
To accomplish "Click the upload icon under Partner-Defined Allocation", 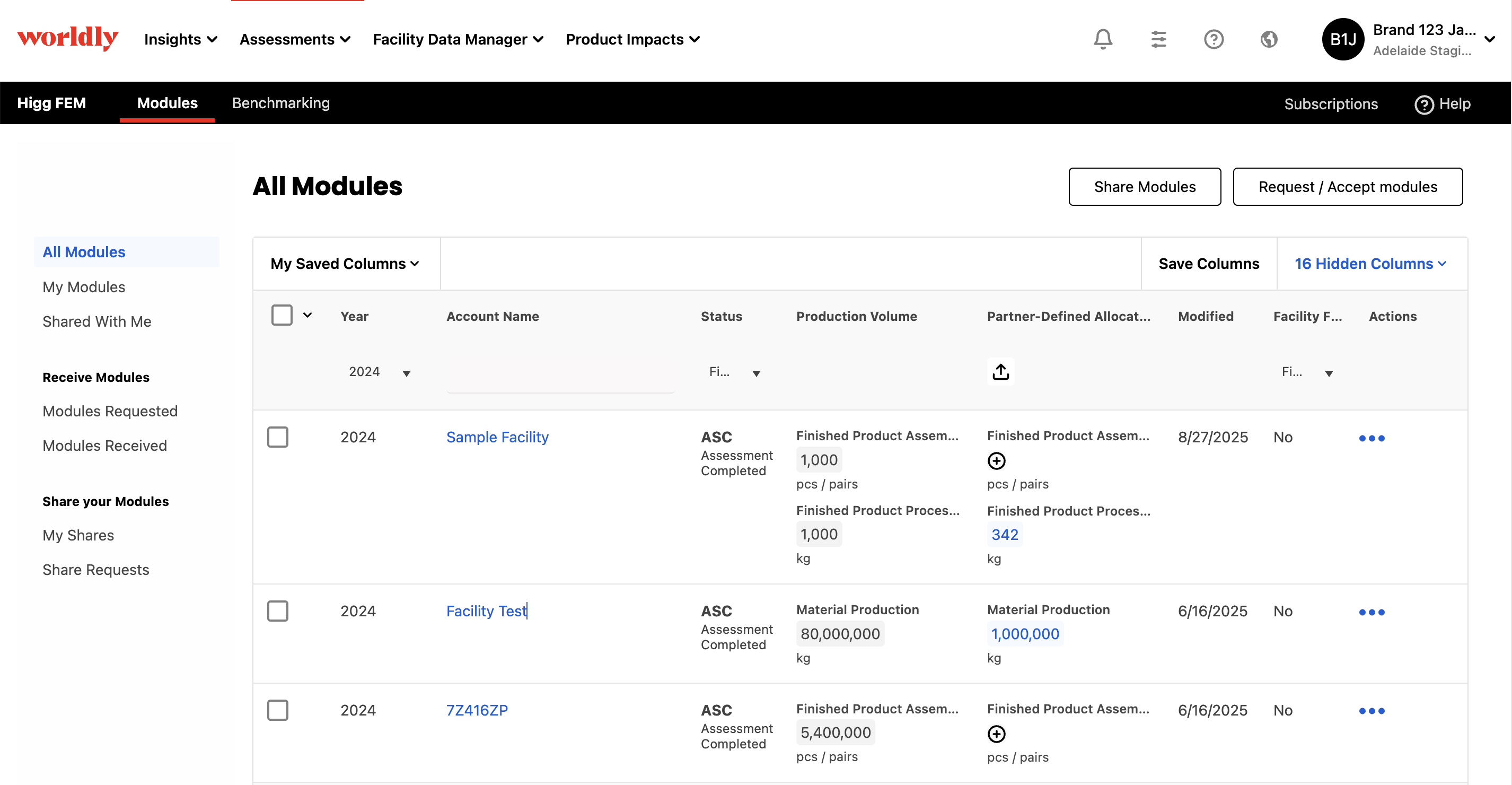I will point(1000,372).
